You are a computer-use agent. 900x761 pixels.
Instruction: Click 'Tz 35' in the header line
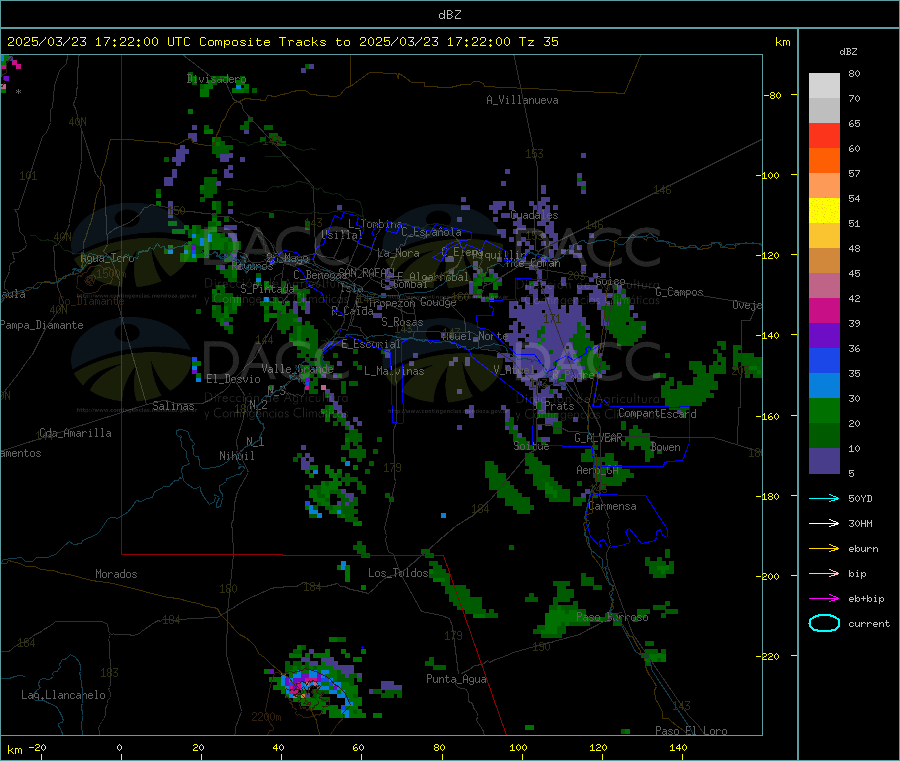pyautogui.click(x=539, y=42)
